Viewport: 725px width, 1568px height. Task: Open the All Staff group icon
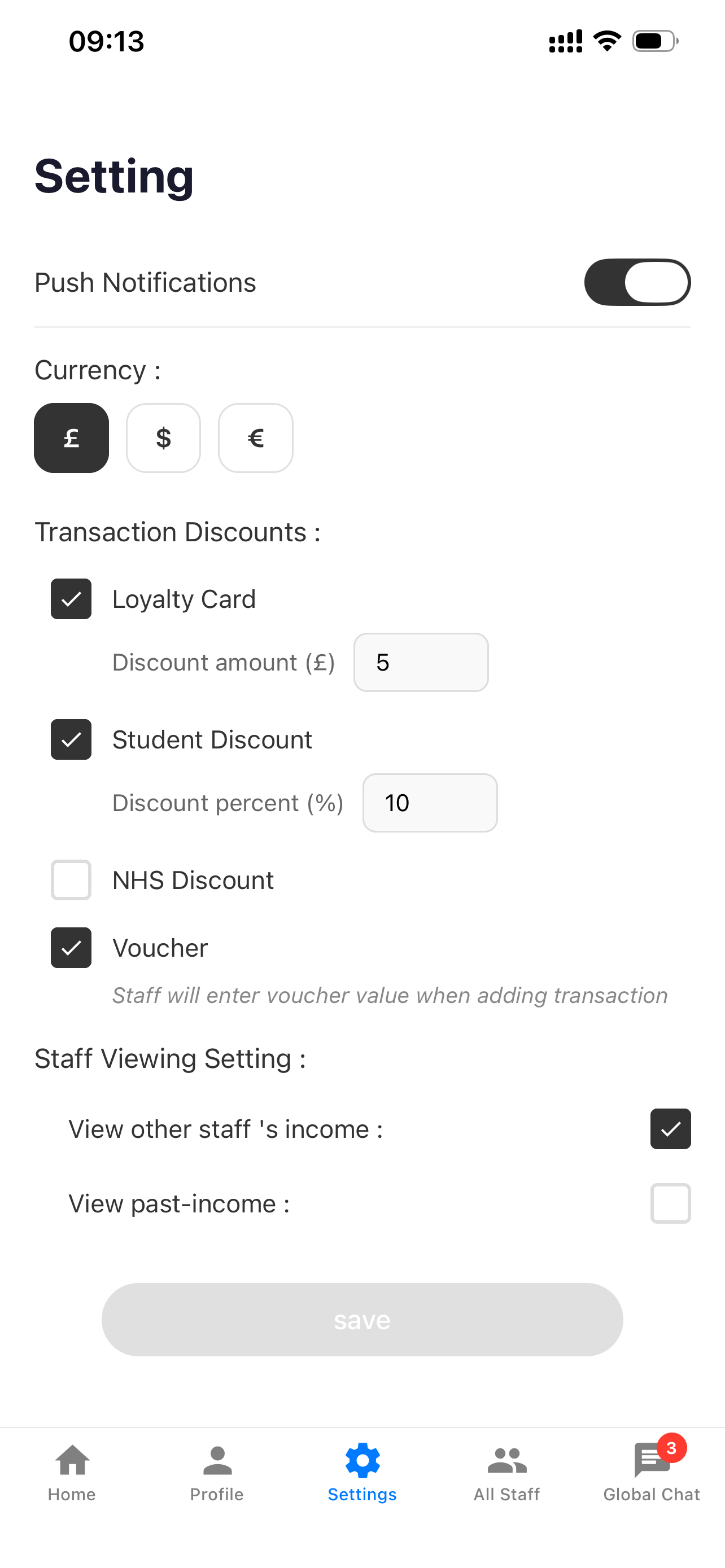coord(507,1460)
